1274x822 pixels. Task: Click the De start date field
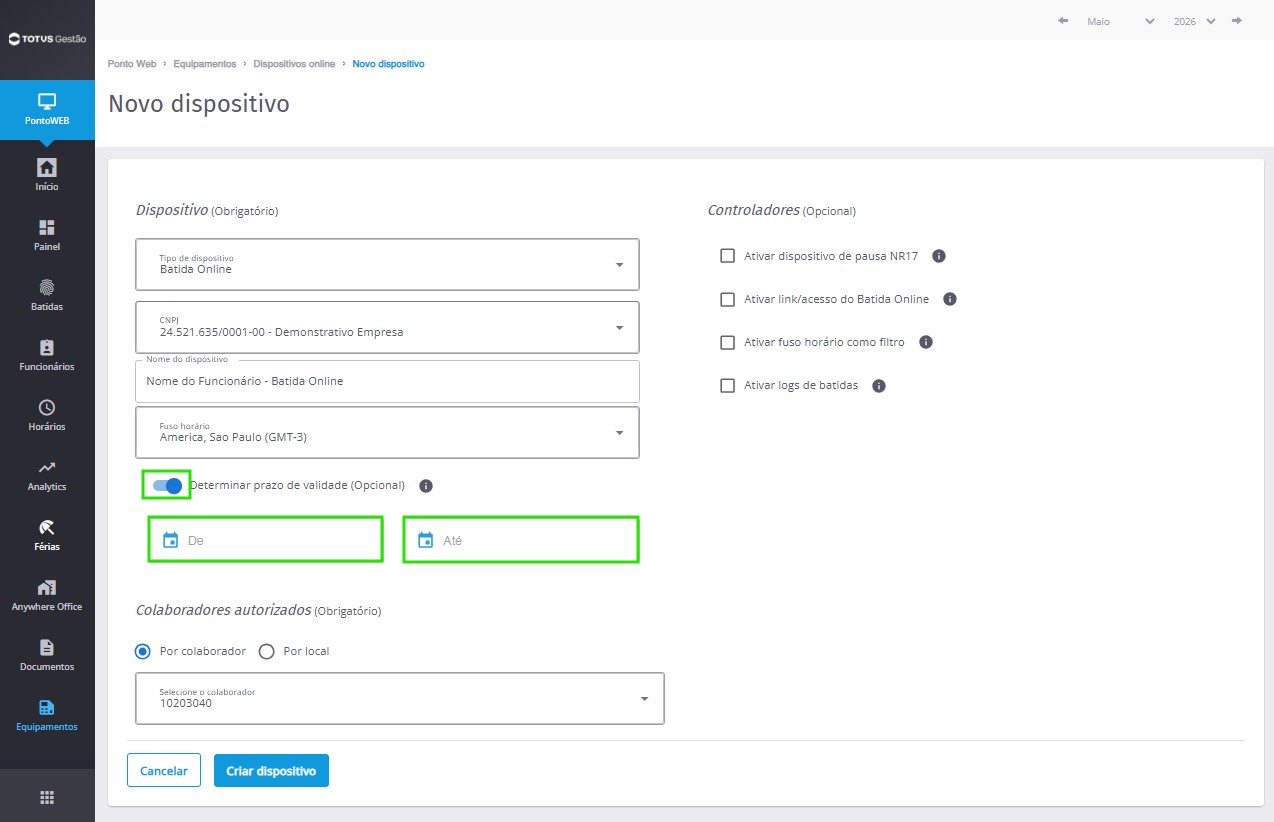(266, 540)
